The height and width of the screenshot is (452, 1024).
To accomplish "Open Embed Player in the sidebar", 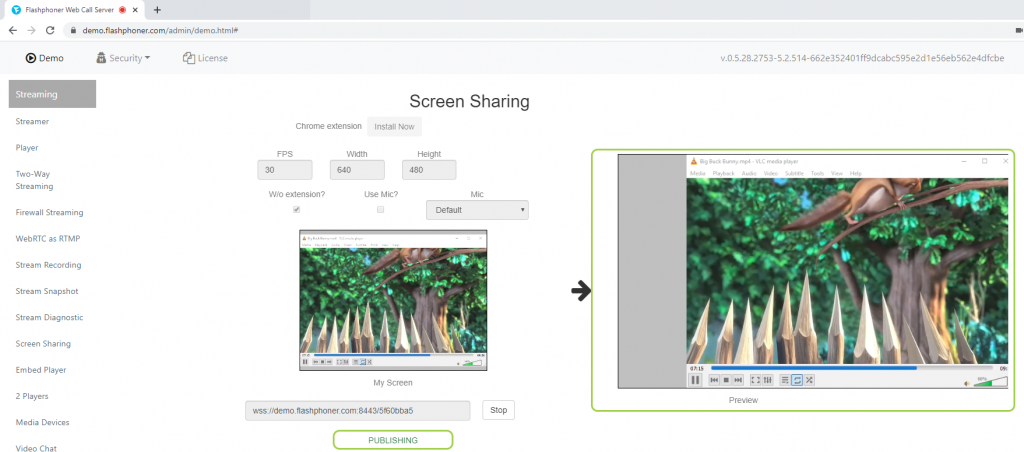I will pos(41,370).
